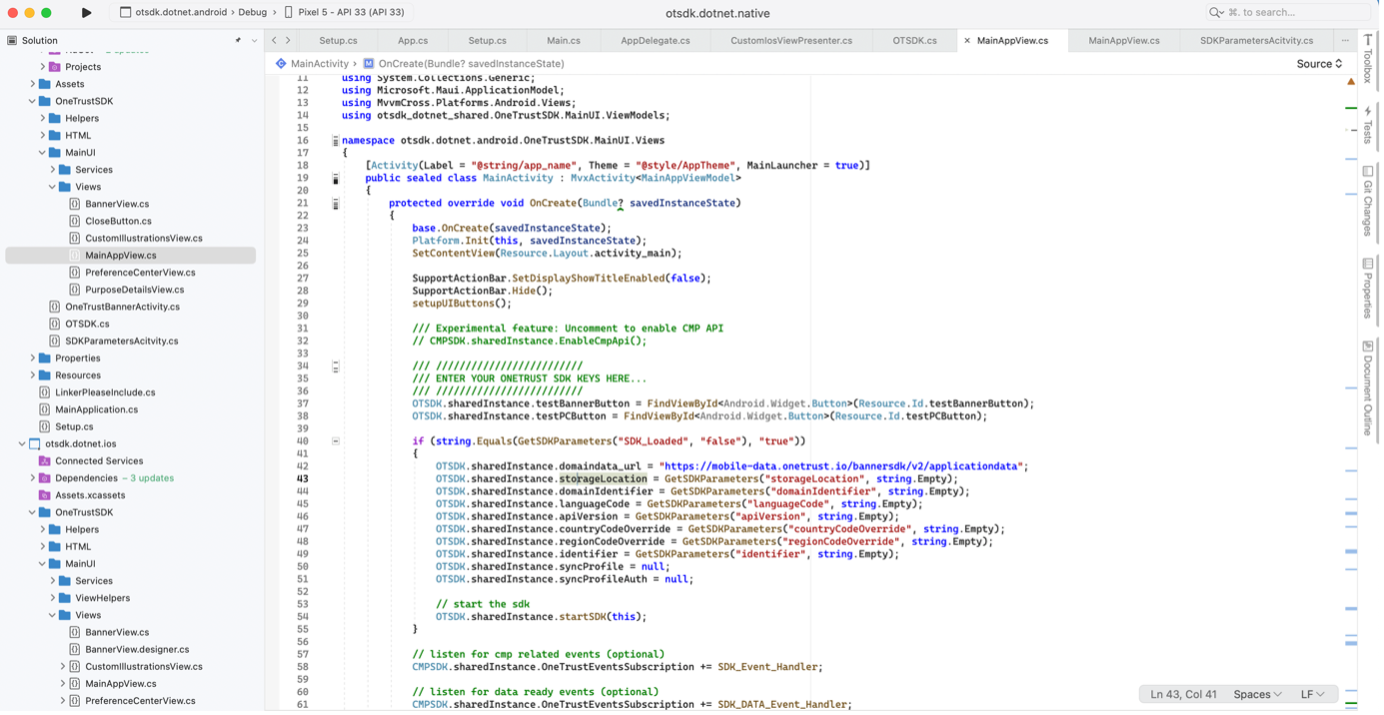
Task: Expand the Resources folder chevron
Action: click(33, 375)
